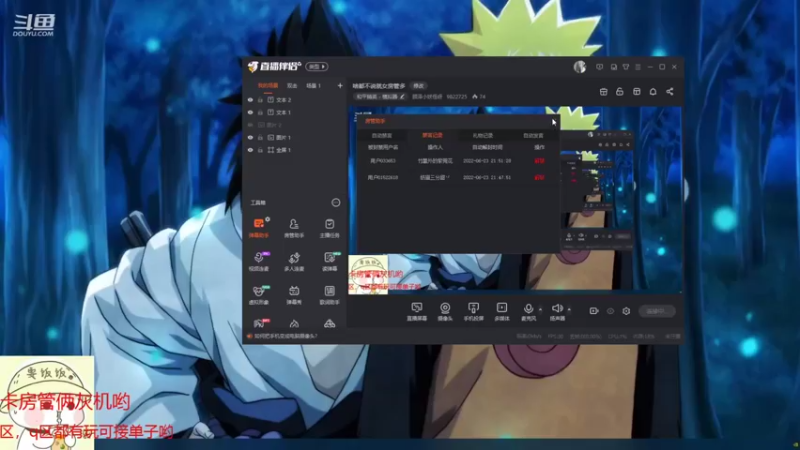Open the 礼物记录 gift records tab
The height and width of the screenshot is (450, 800).
pyautogui.click(x=482, y=136)
